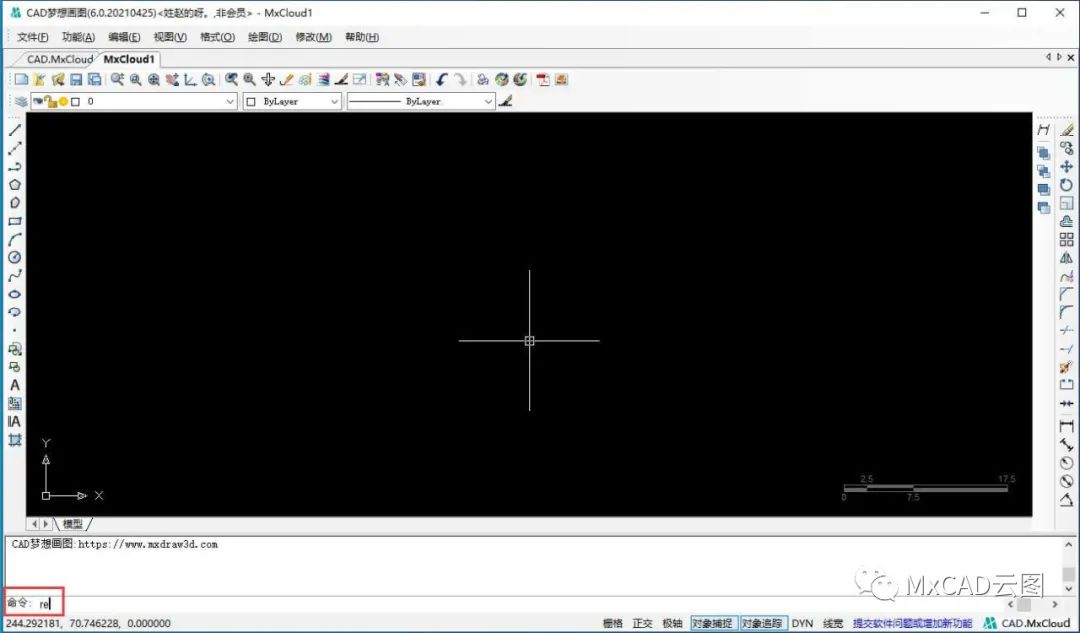Viewport: 1080px width, 633px height.
Task: Select the Circle drawing tool
Action: (x=15, y=258)
